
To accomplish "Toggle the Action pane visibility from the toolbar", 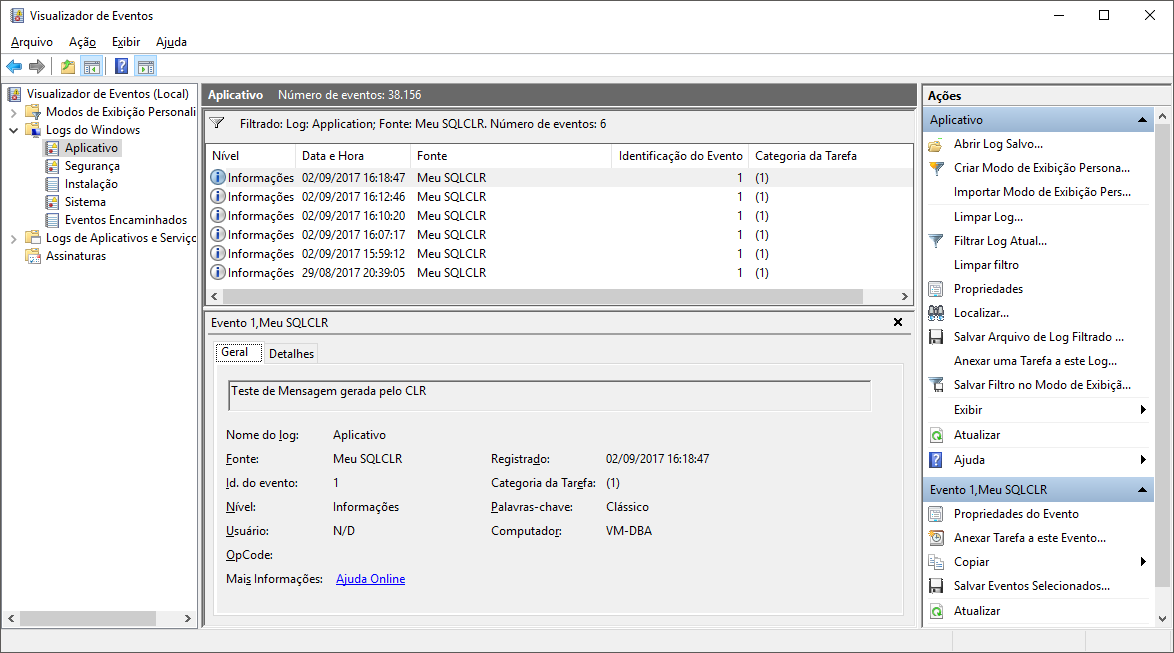I will click(x=145, y=66).
